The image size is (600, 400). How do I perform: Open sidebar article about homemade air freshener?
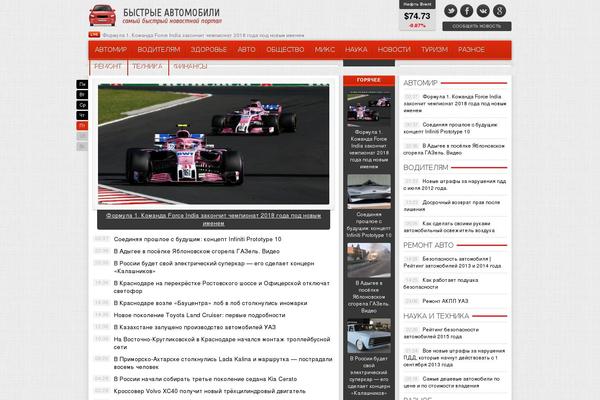tap(449, 227)
